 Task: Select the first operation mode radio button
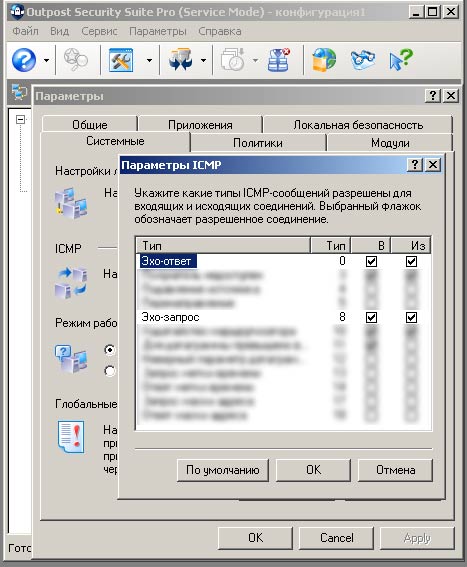pyautogui.click(x=110, y=350)
